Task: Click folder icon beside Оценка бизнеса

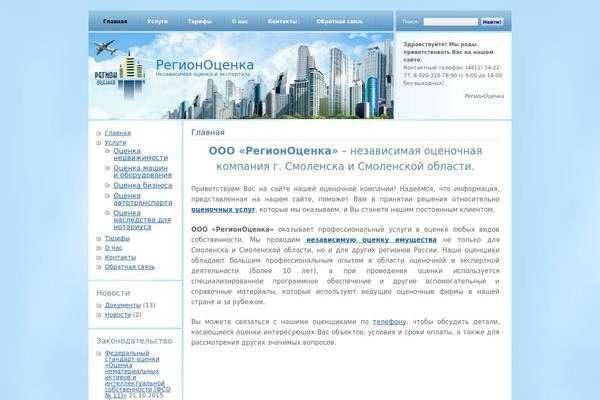Action: (x=108, y=185)
